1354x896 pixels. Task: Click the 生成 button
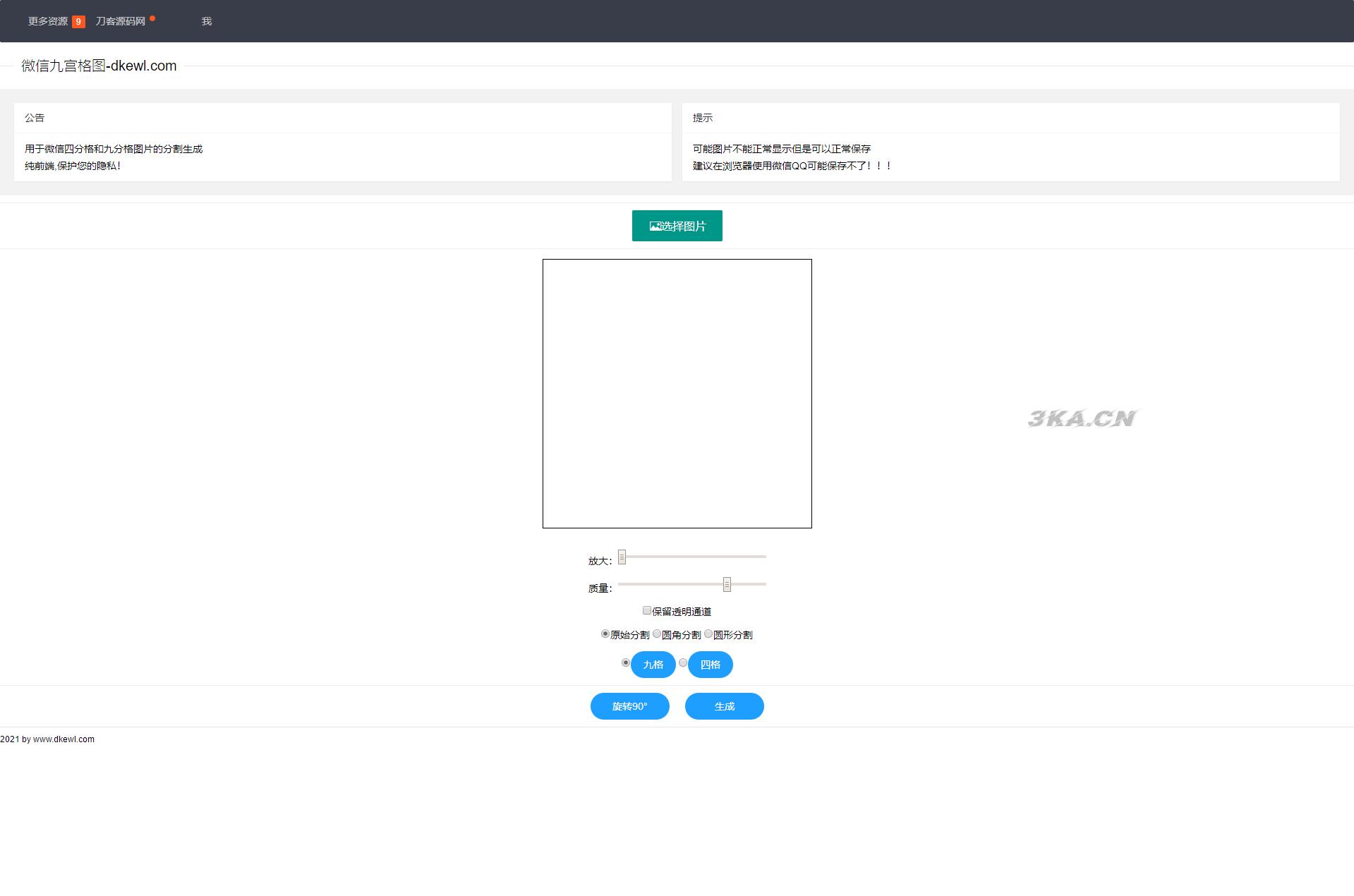(x=725, y=706)
